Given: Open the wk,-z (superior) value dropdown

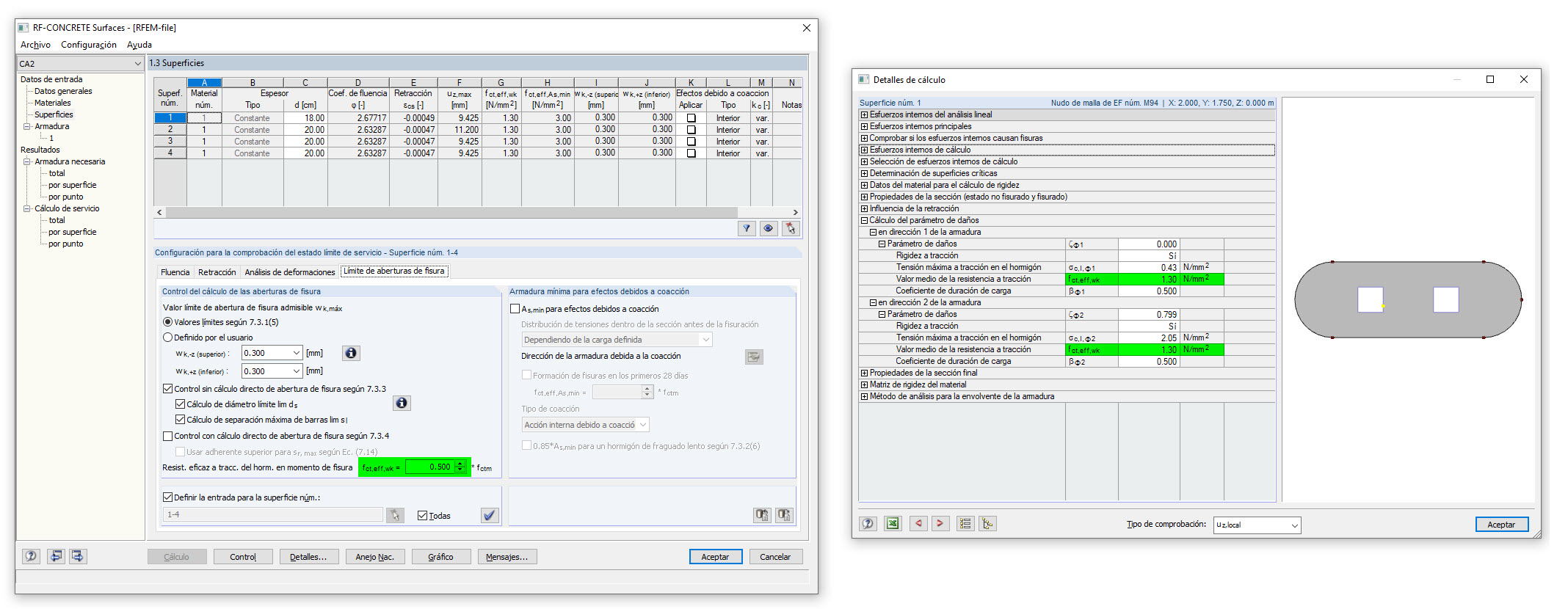Looking at the screenshot, I should tap(296, 353).
